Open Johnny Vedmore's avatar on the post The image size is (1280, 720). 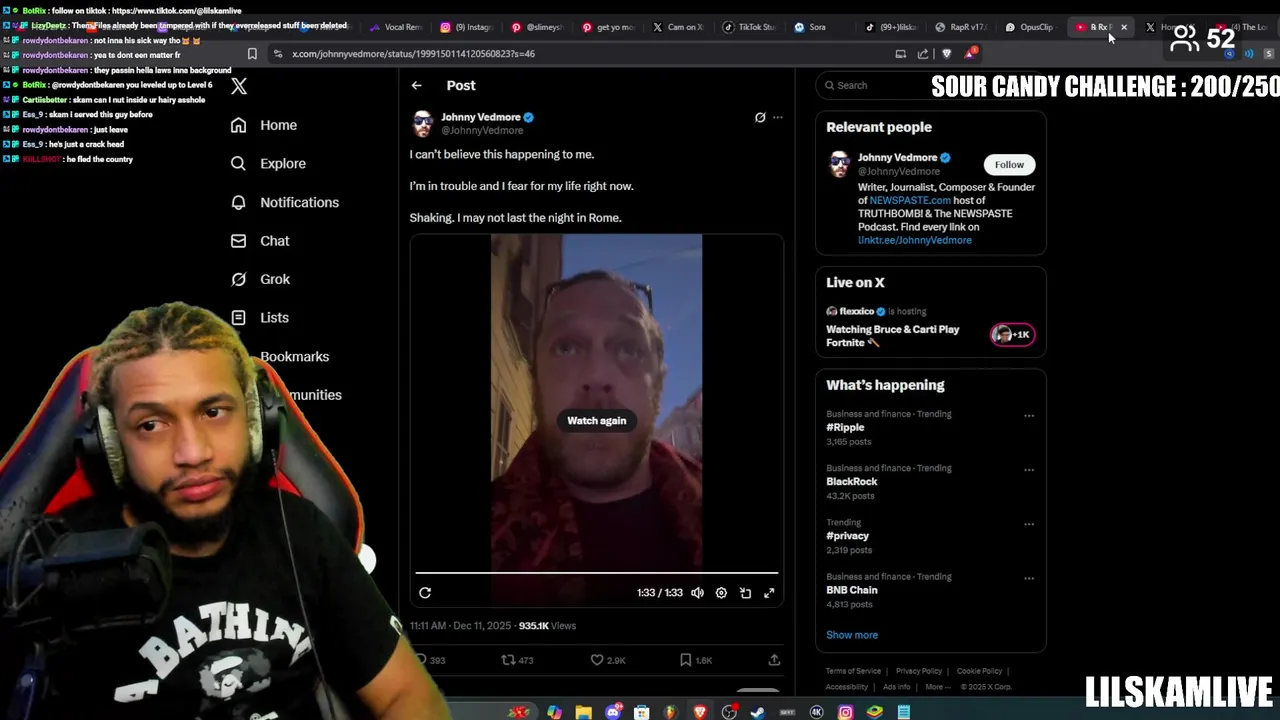click(423, 124)
